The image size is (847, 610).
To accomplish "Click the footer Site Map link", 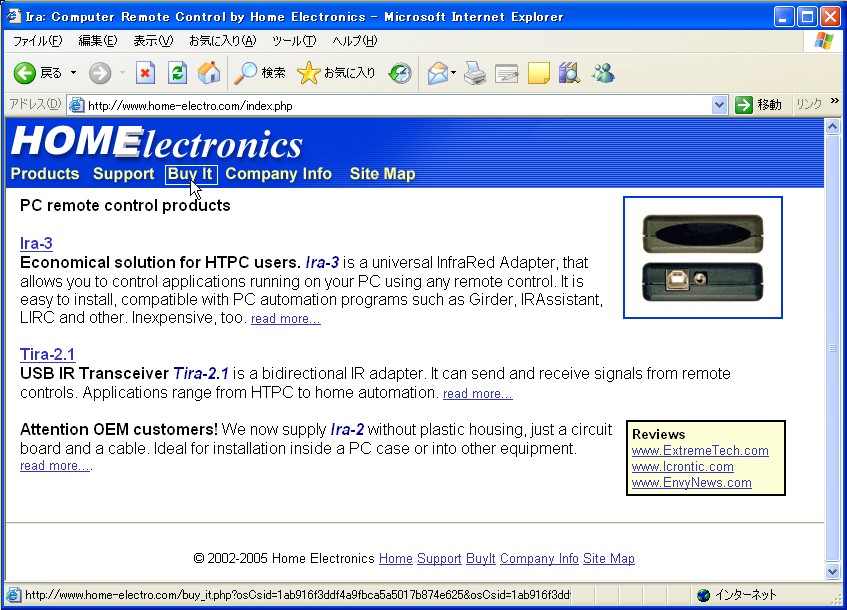I will 609,559.
